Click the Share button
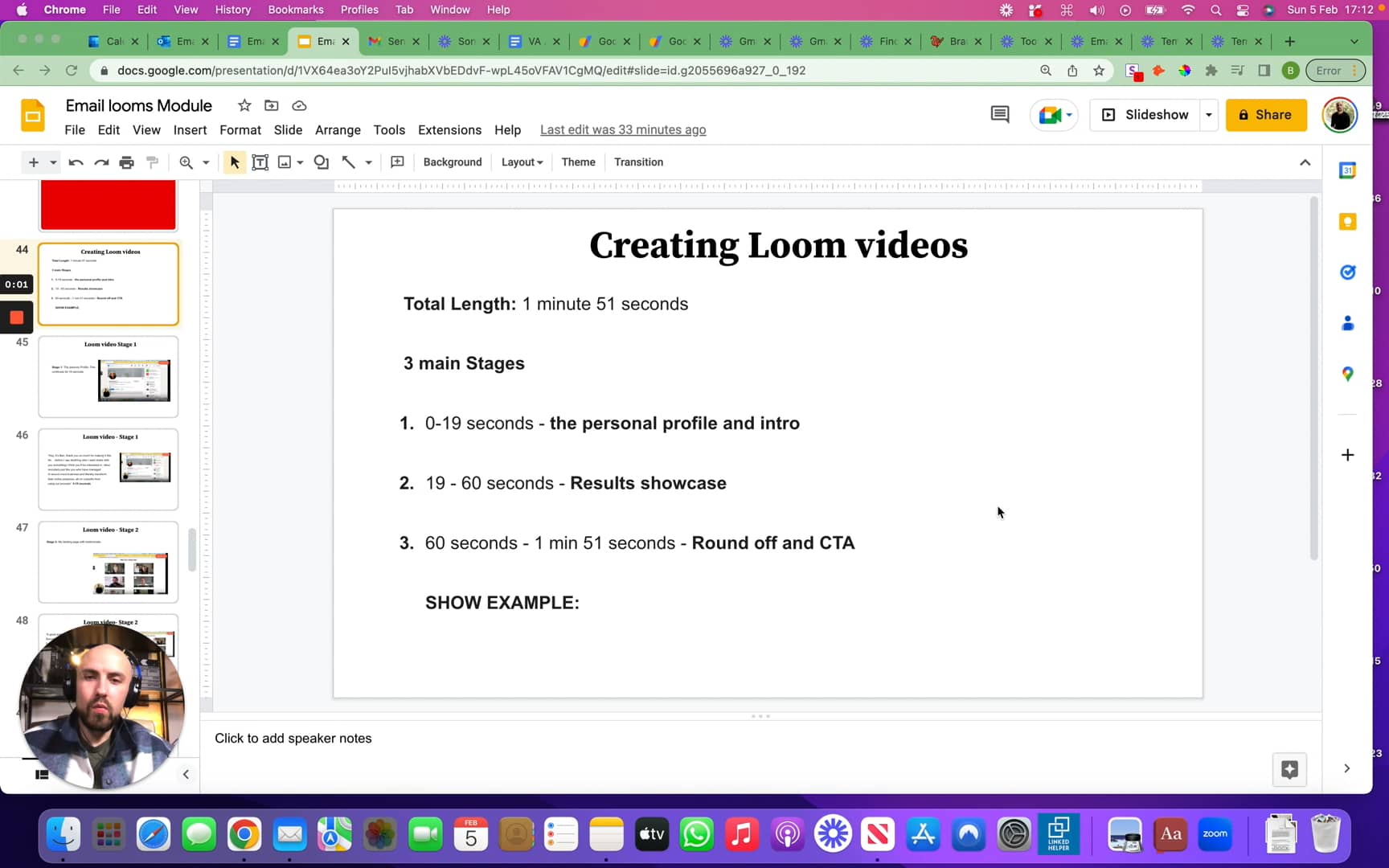The width and height of the screenshot is (1389, 868). coord(1266,114)
